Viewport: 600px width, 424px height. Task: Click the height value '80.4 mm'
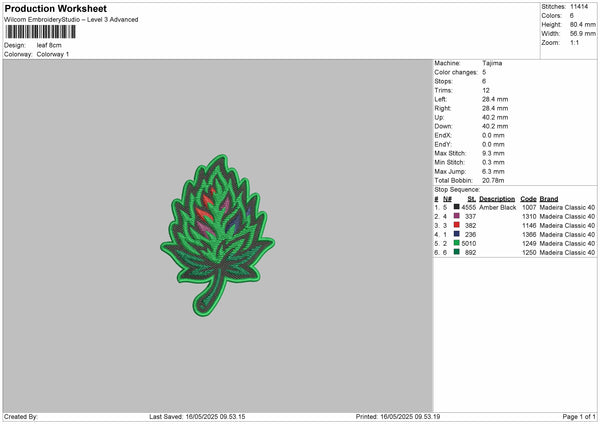583,24
